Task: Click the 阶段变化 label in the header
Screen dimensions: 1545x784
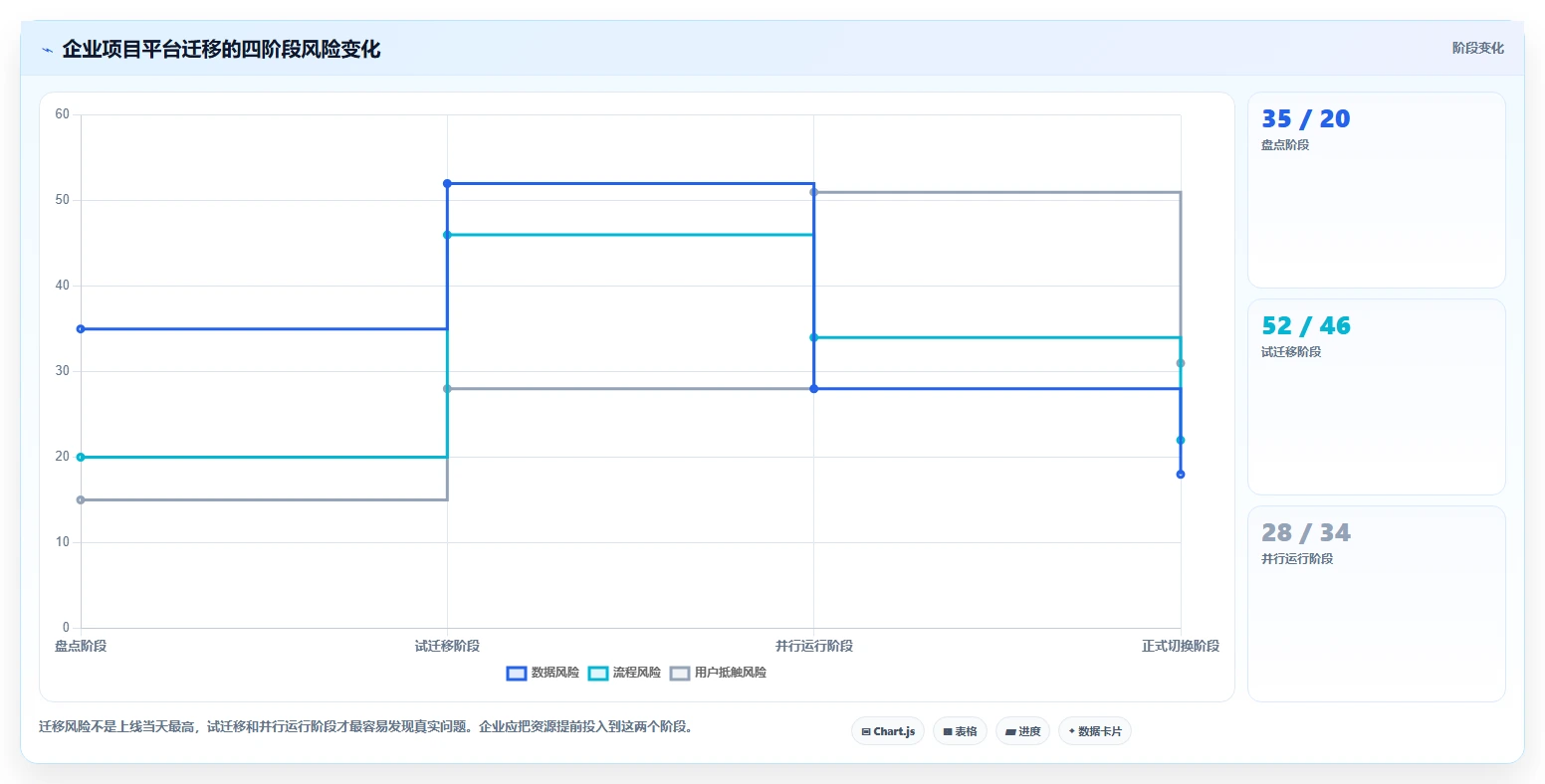Action: click(1477, 48)
